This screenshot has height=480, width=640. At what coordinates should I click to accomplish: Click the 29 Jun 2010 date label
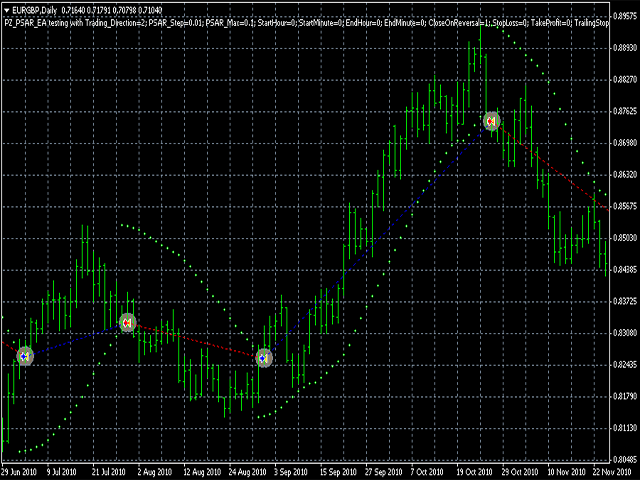[x=19, y=472]
